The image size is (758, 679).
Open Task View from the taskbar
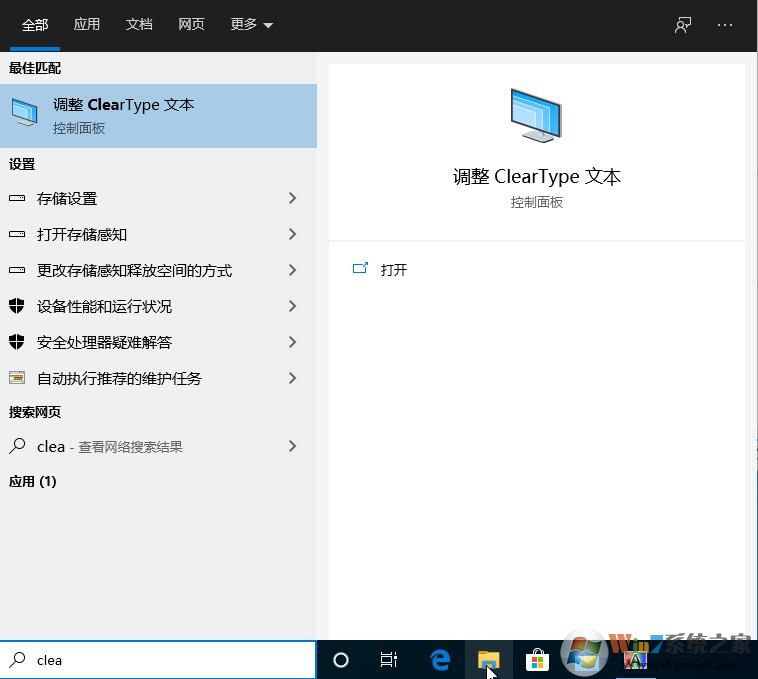point(389,660)
